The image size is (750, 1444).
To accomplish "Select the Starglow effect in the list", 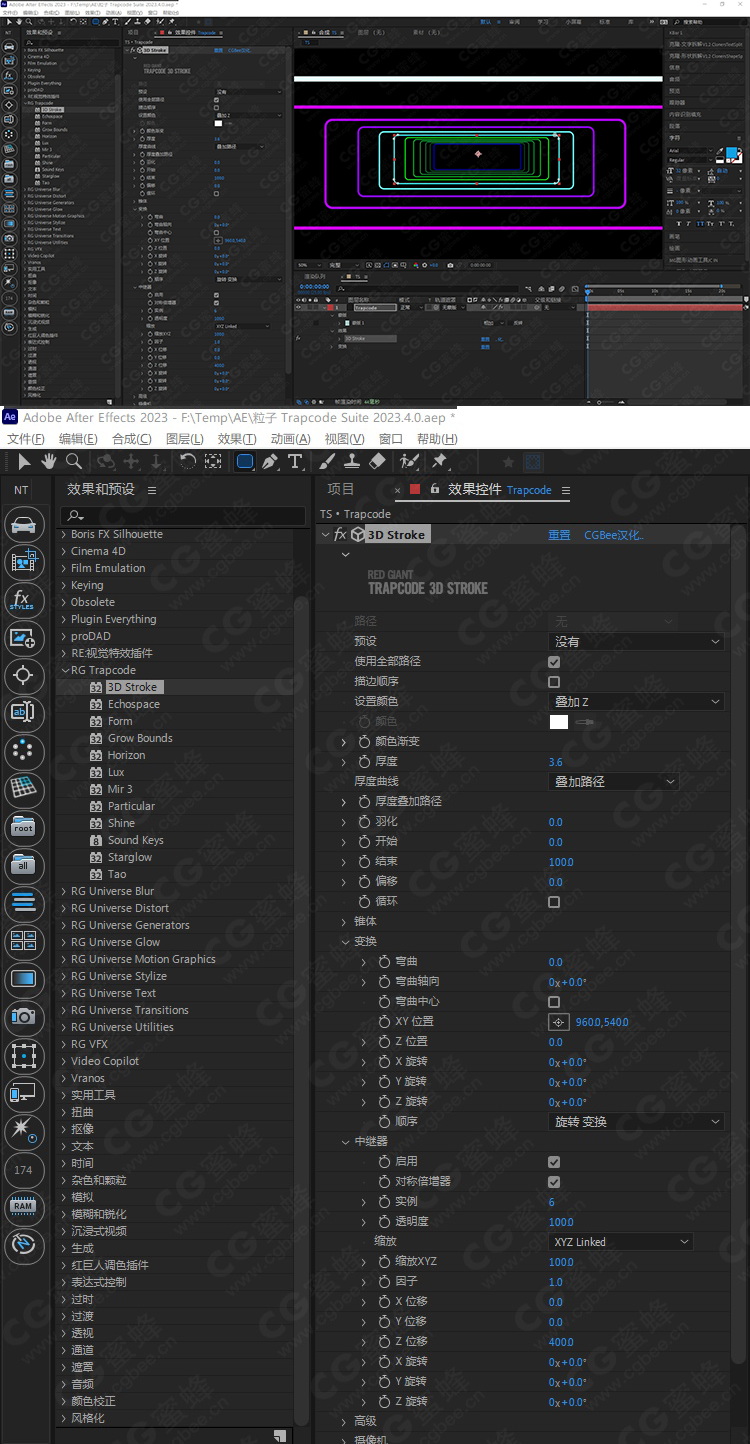I will click(x=130, y=857).
